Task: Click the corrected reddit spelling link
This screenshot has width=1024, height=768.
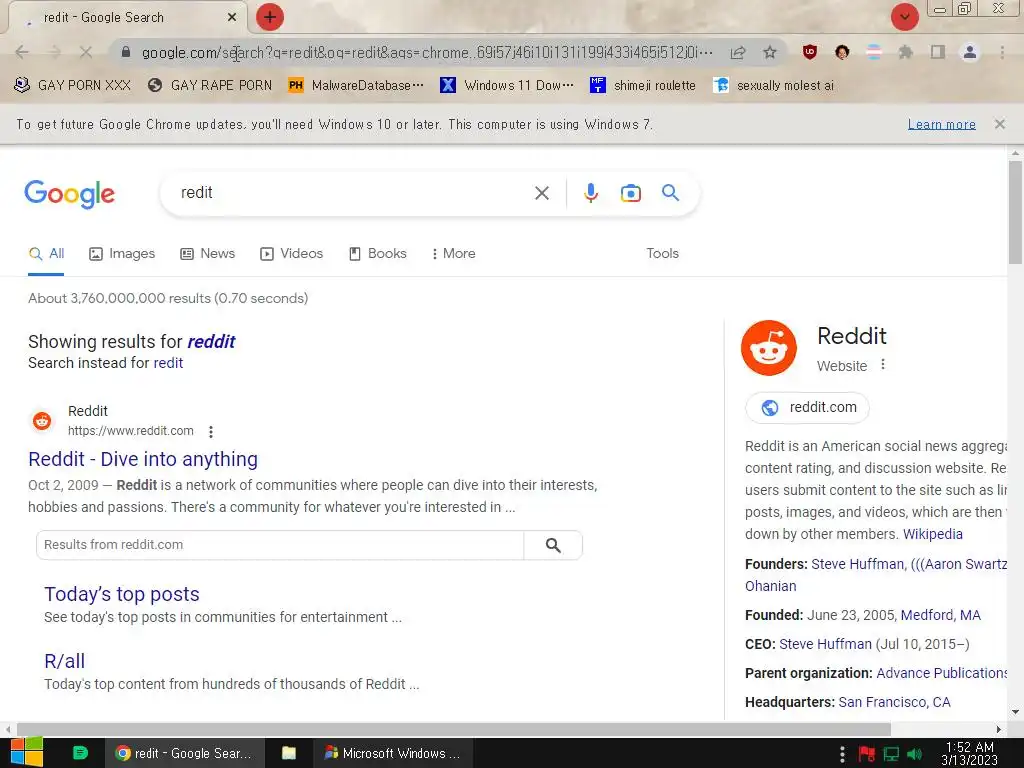Action: click(211, 342)
